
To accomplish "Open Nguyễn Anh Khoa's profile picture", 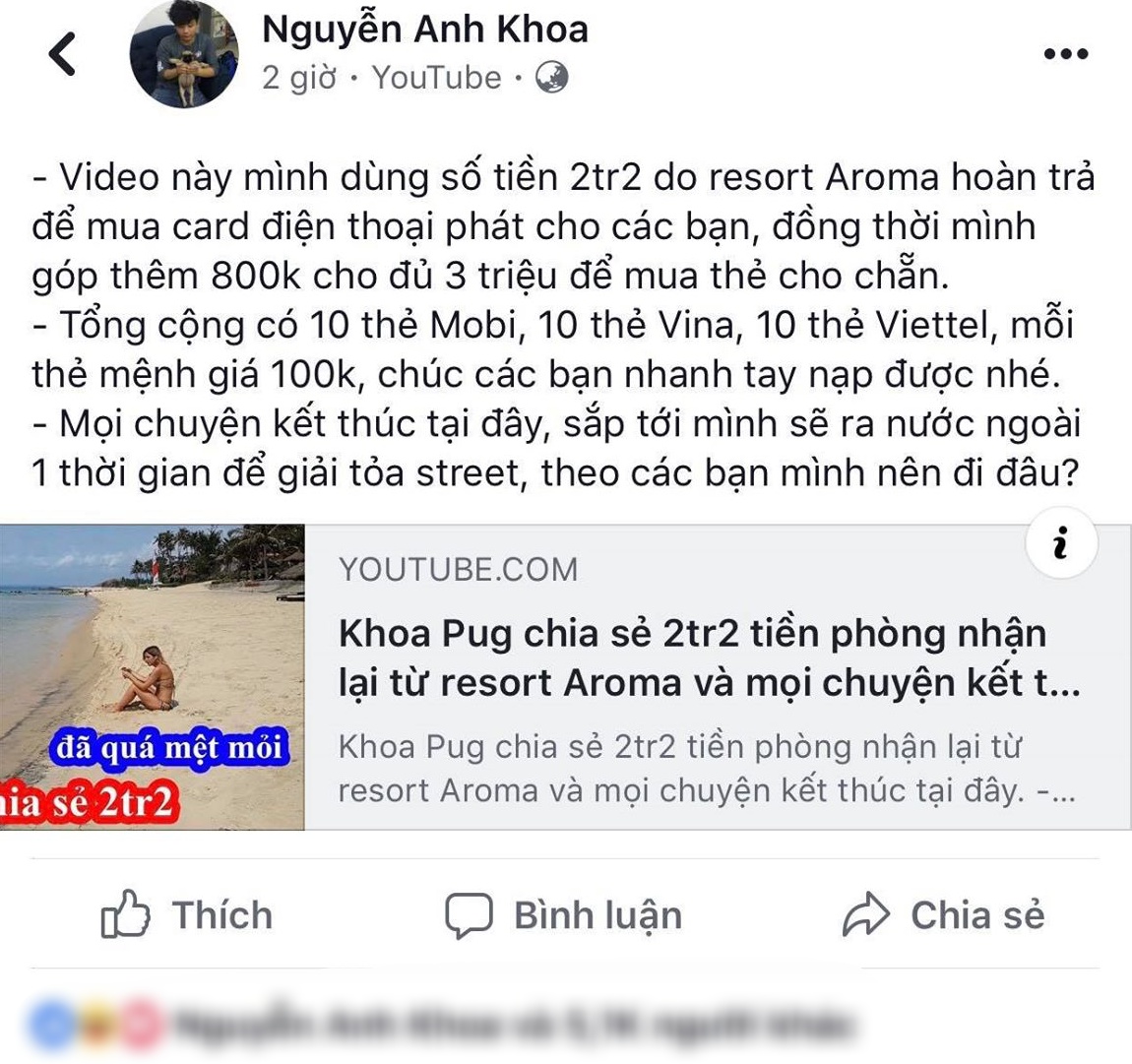I will [184, 54].
